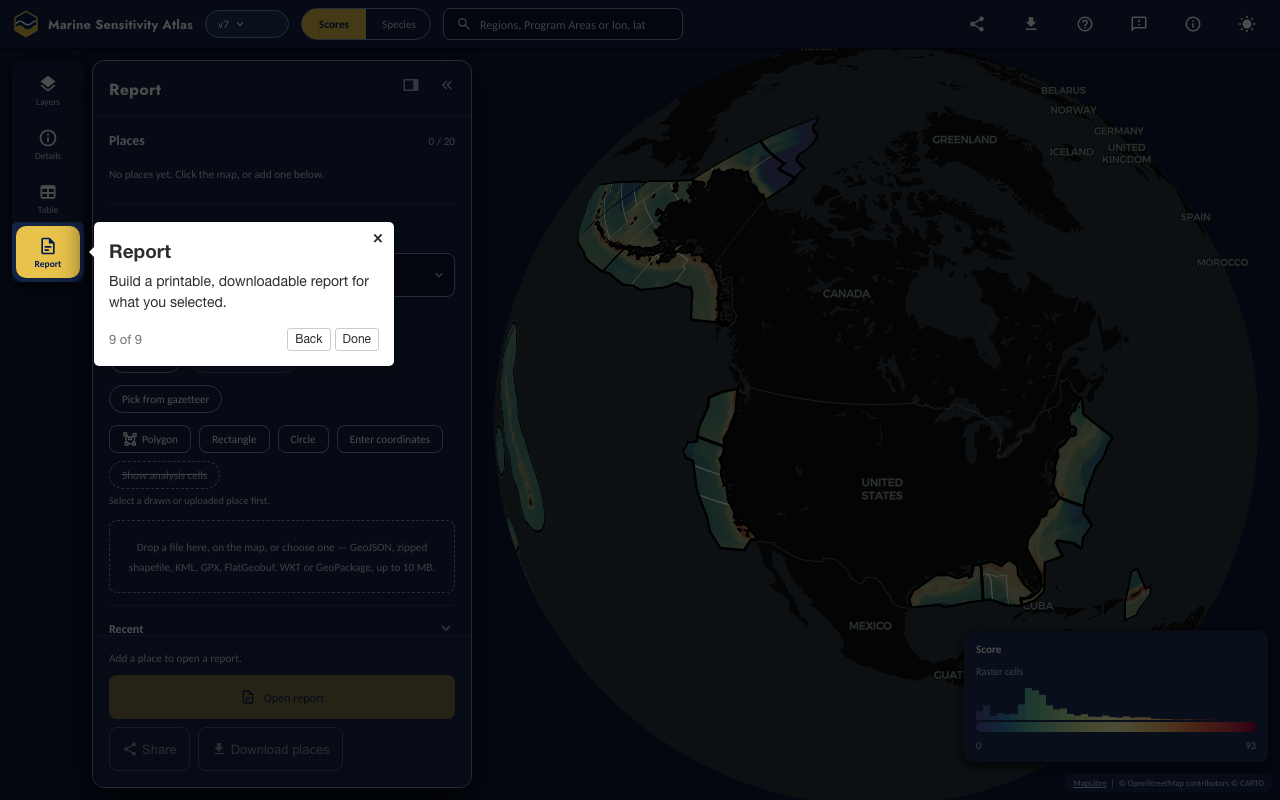Click the MEXICO map label
The height and width of the screenshot is (800, 1280).
(870, 626)
